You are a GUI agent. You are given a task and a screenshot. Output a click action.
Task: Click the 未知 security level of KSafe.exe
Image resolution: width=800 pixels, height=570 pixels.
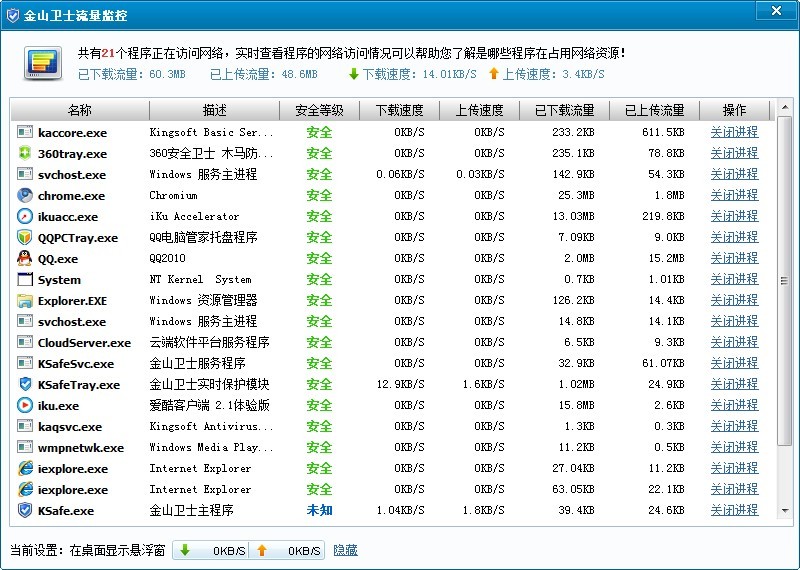pos(319,510)
